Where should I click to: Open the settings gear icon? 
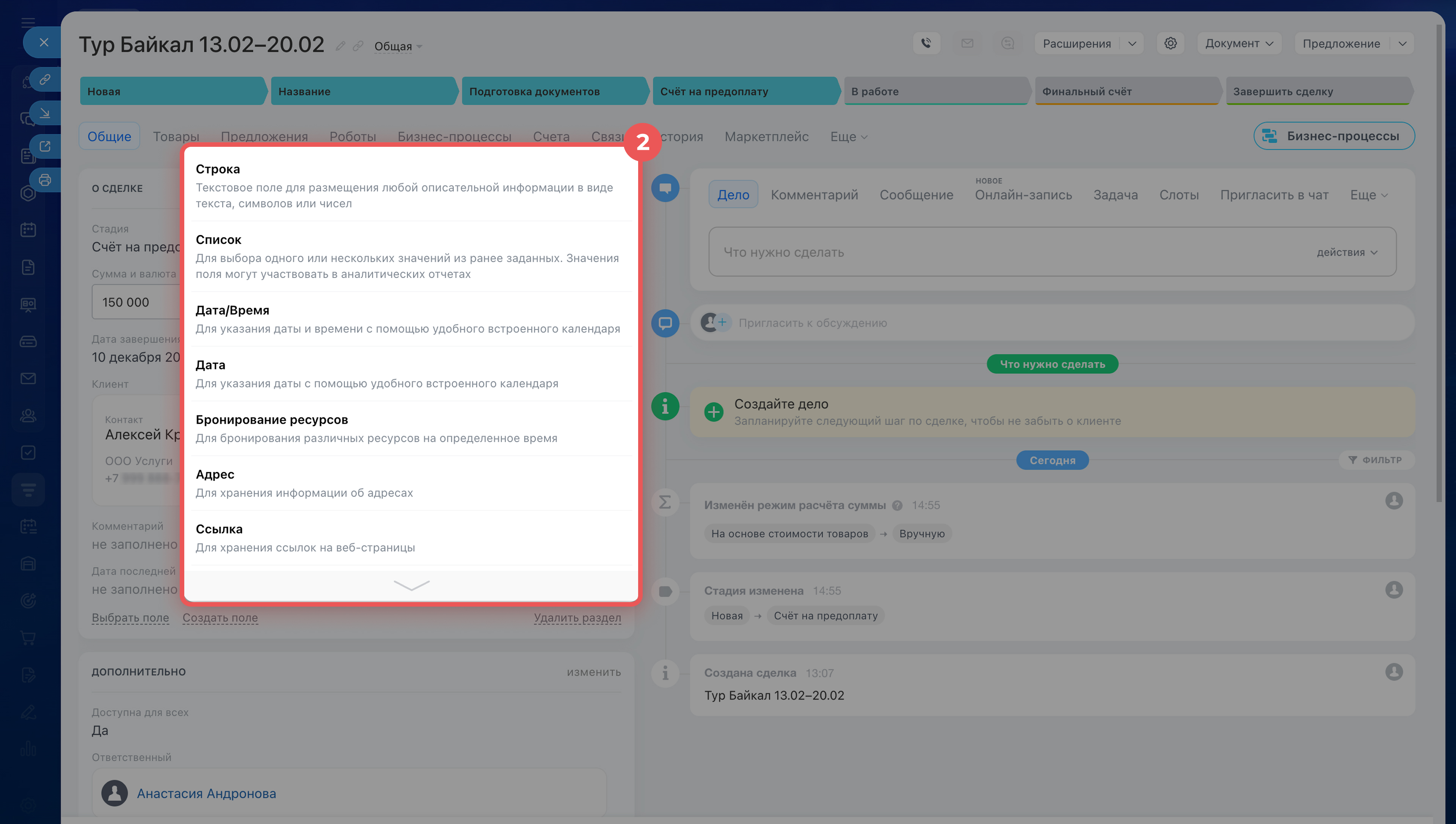click(x=1170, y=43)
